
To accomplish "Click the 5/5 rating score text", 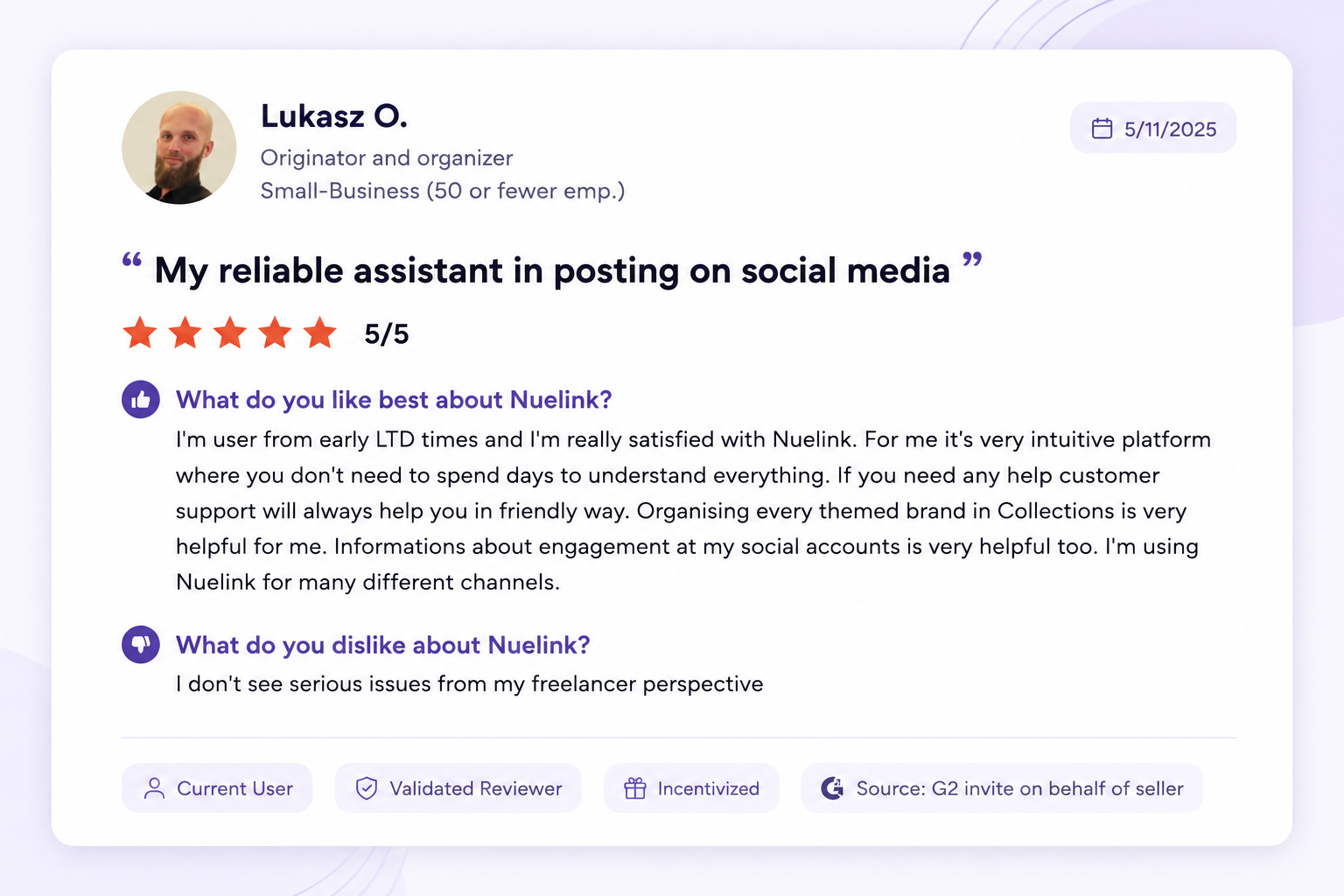I will pos(387,333).
